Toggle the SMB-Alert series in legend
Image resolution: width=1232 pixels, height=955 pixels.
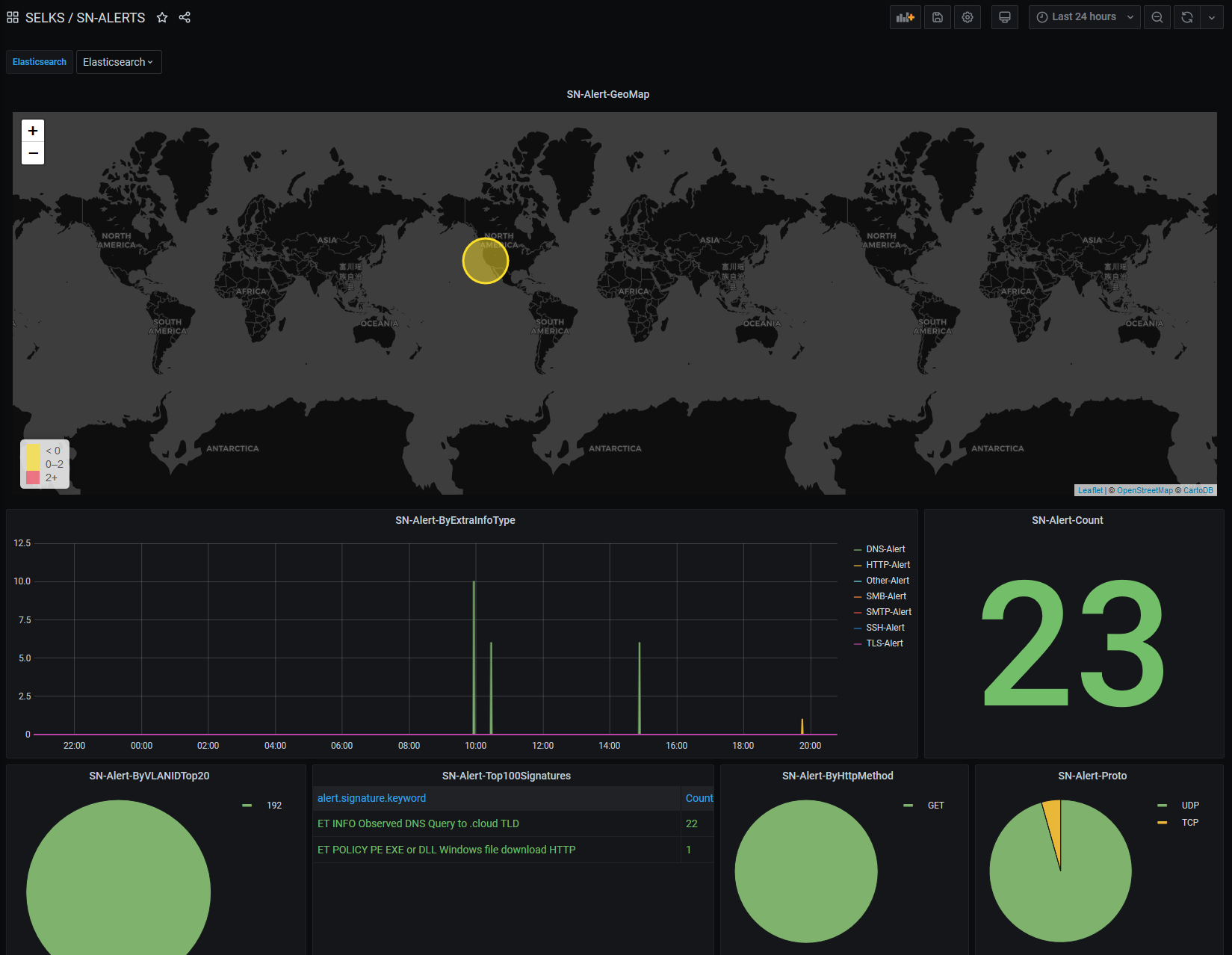(x=886, y=596)
